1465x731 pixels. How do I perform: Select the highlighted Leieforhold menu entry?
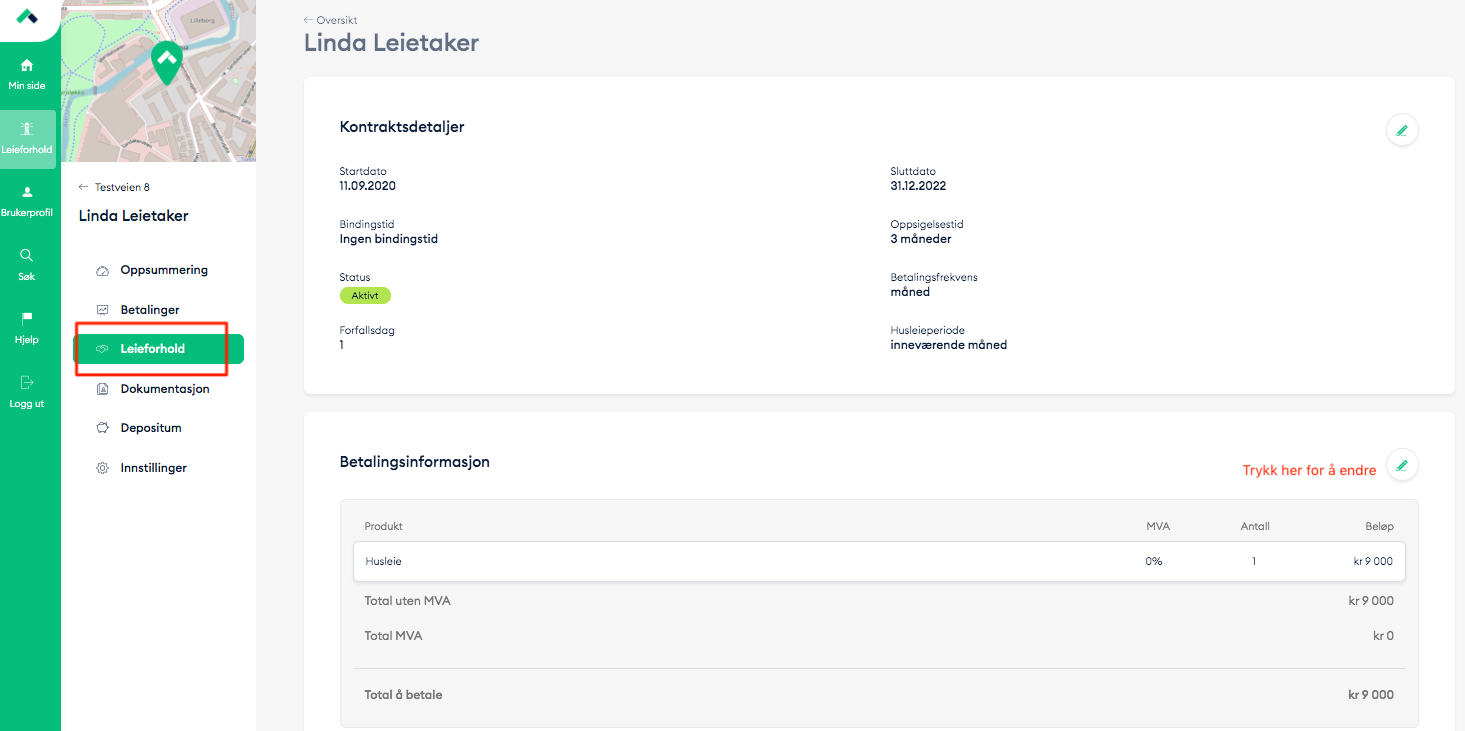pos(150,348)
